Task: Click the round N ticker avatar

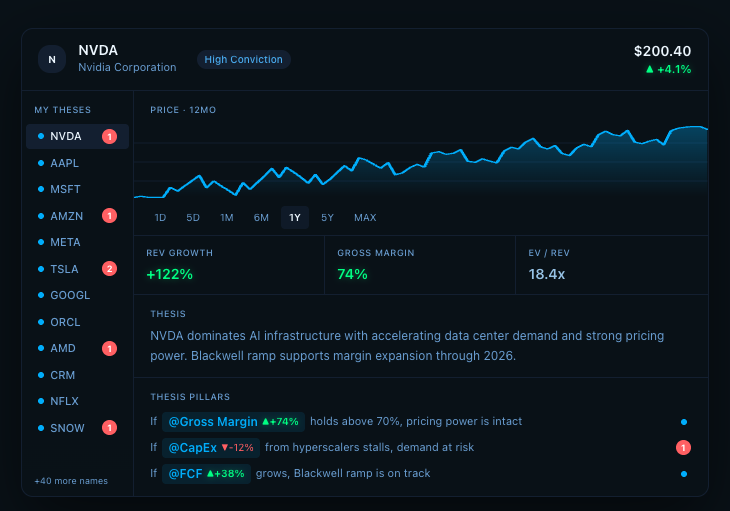Action: pos(52,59)
